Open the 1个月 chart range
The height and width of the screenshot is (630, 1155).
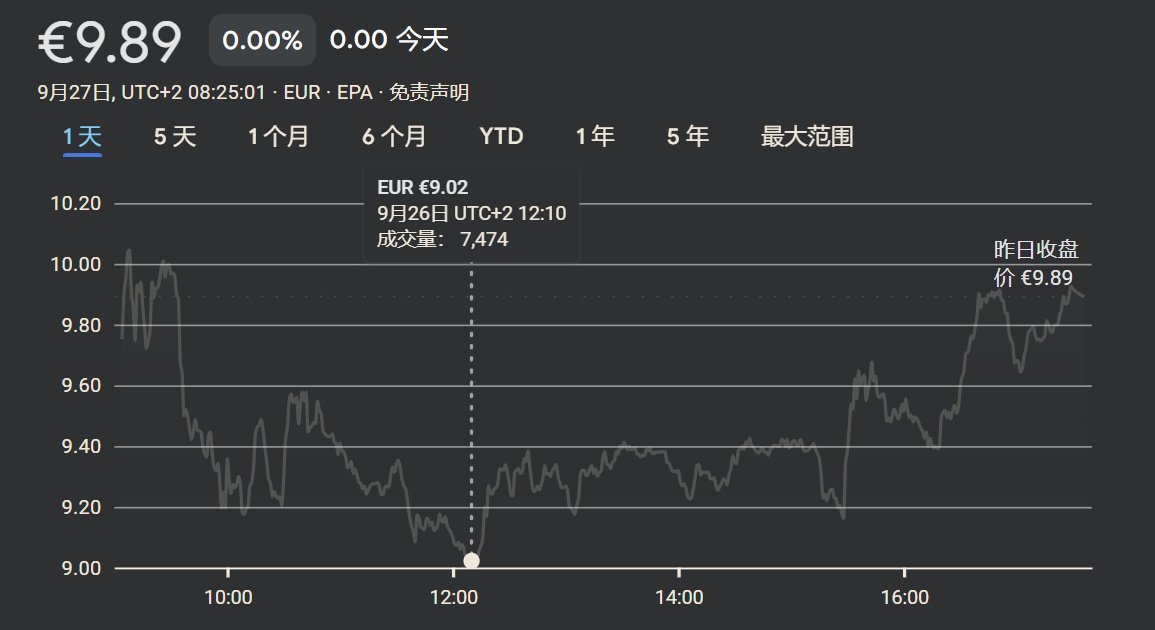(x=278, y=137)
